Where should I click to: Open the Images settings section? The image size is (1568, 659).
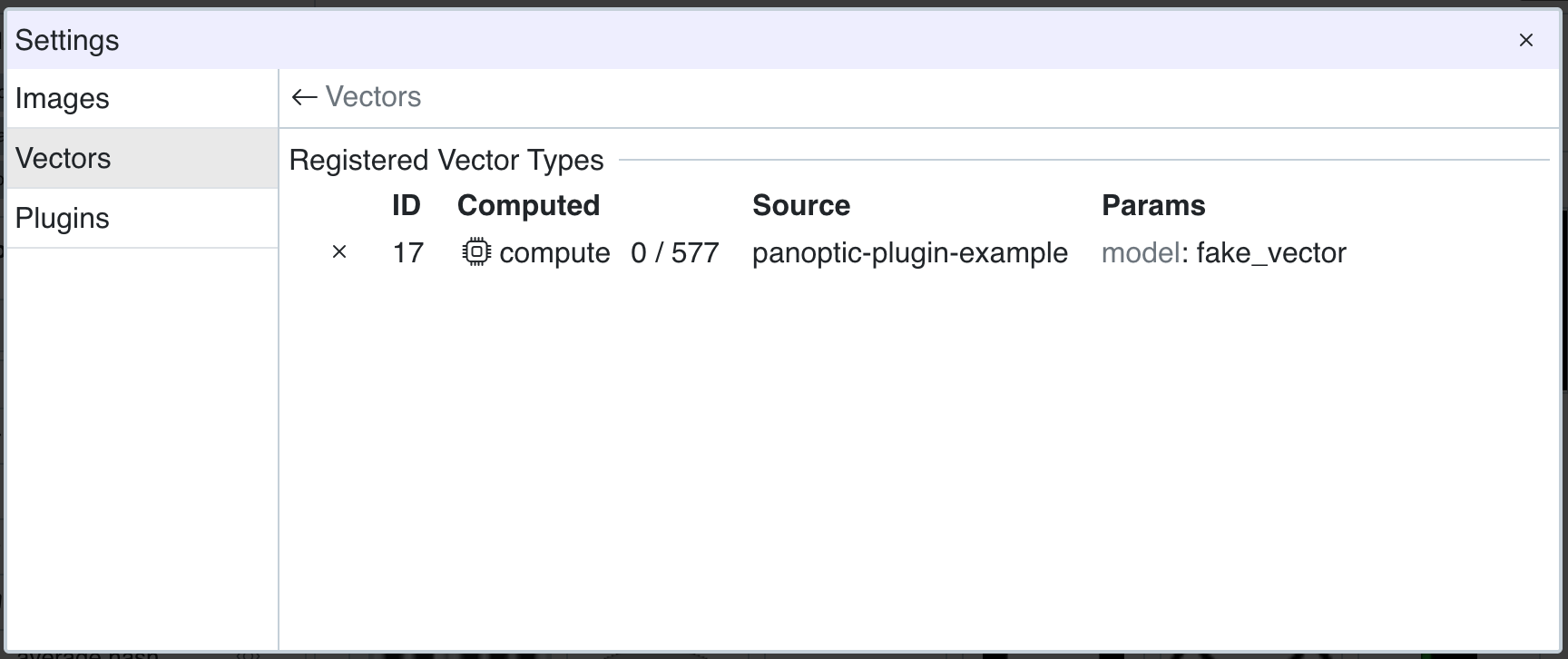point(62,98)
